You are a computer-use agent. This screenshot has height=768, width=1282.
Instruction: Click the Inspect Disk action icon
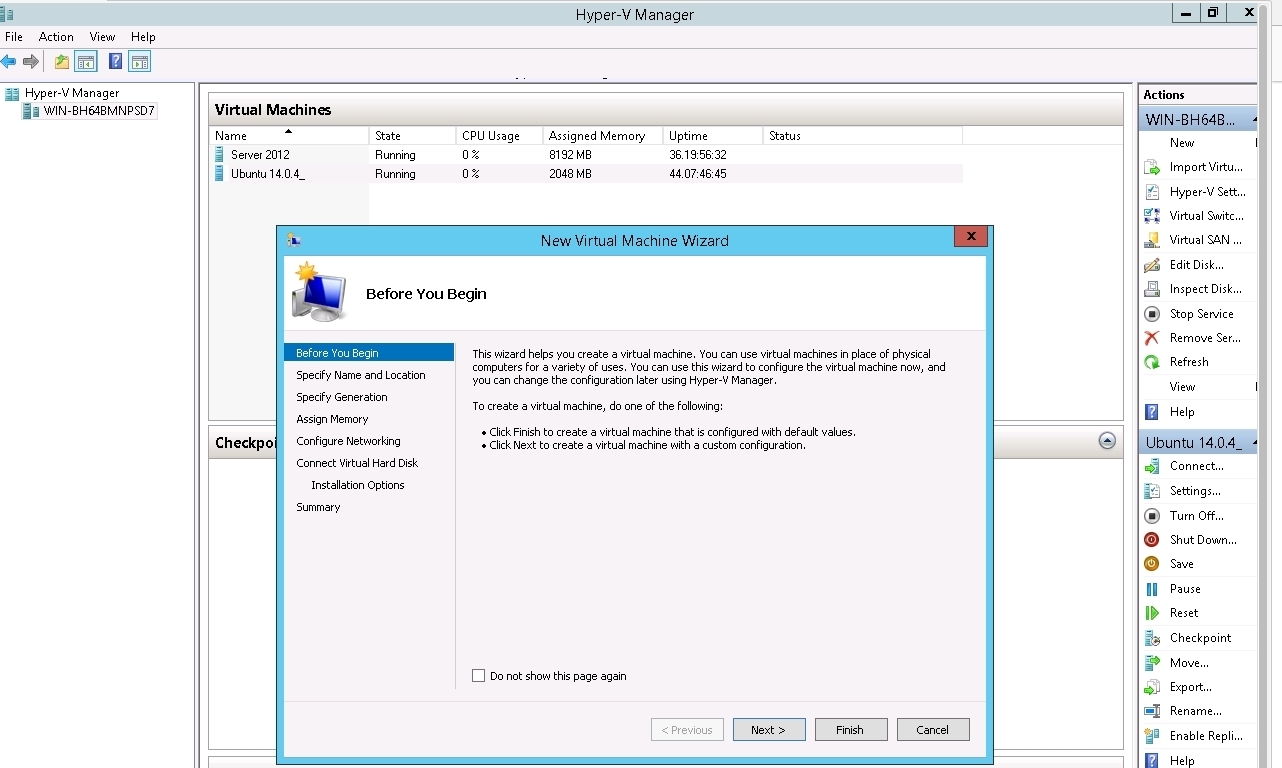tap(1152, 289)
